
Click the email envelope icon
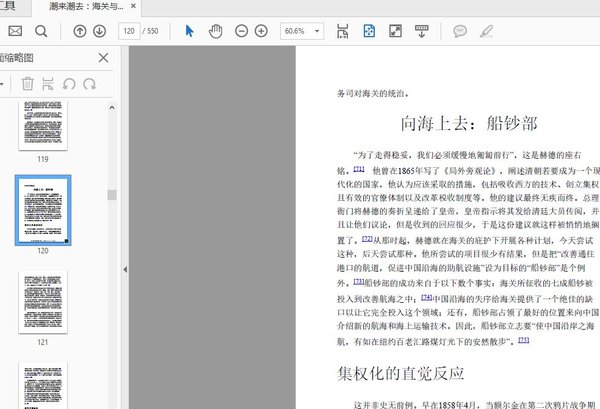tap(14, 31)
